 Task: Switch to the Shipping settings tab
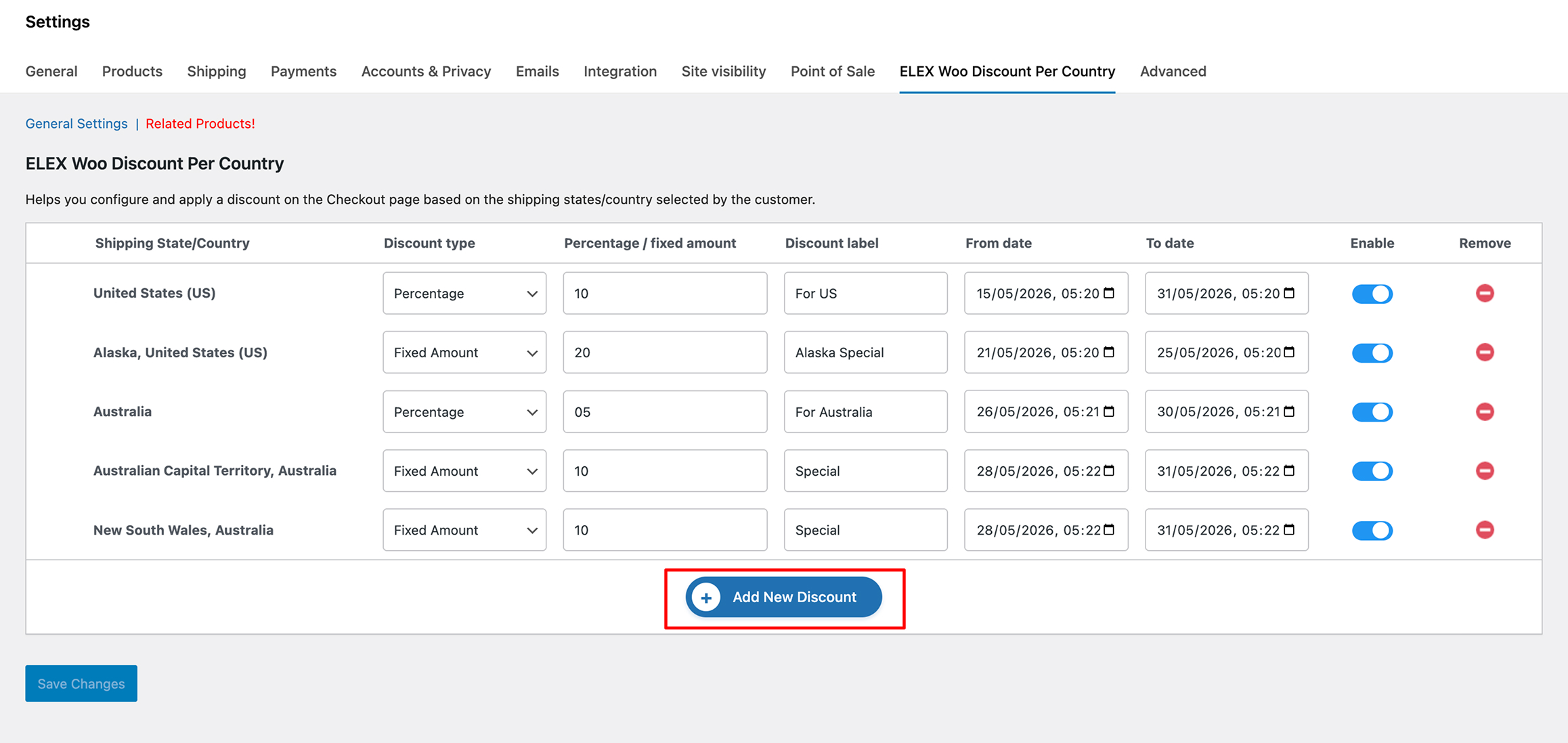pos(217,71)
